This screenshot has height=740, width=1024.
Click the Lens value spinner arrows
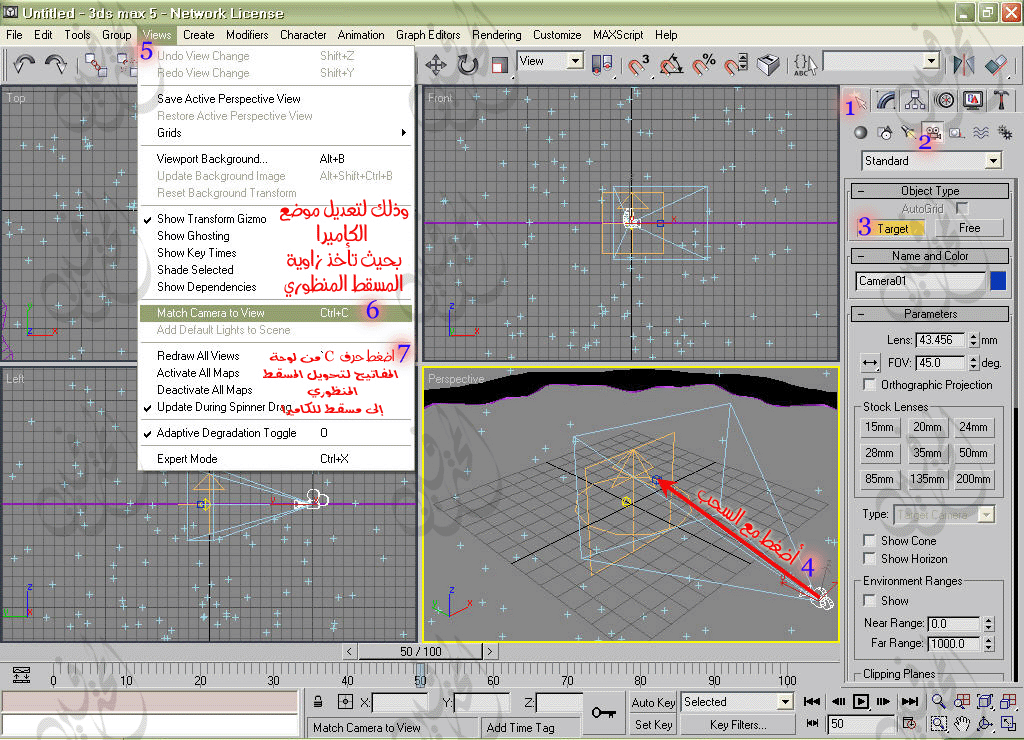point(973,340)
